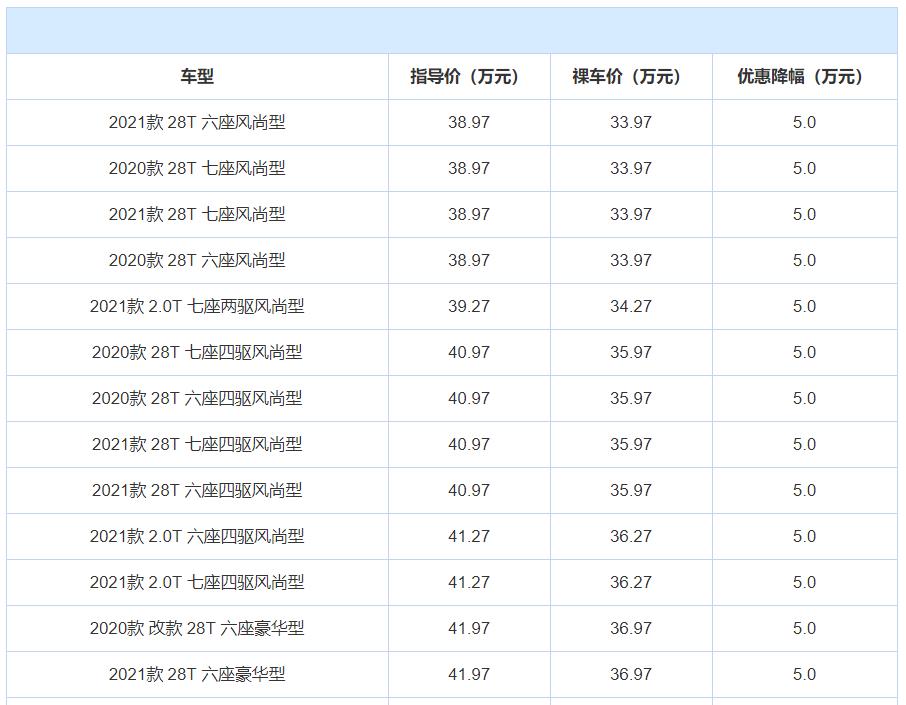
Task: Click bare price 33.97 for 2021款 28T 七座风尚型
Action: 631,214
